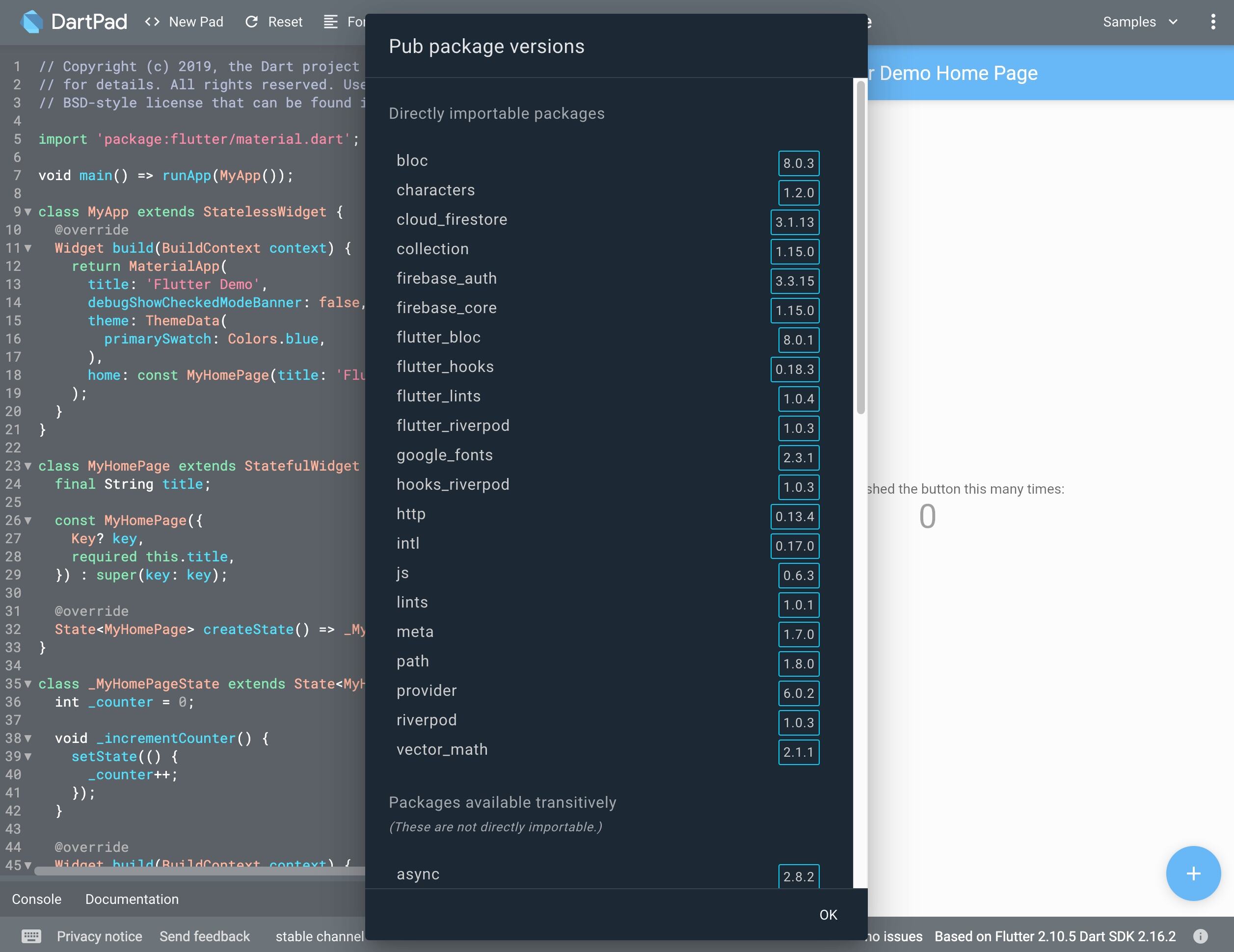The image size is (1234, 952).
Task: Click the 3.1.13 version badge
Action: click(794, 222)
